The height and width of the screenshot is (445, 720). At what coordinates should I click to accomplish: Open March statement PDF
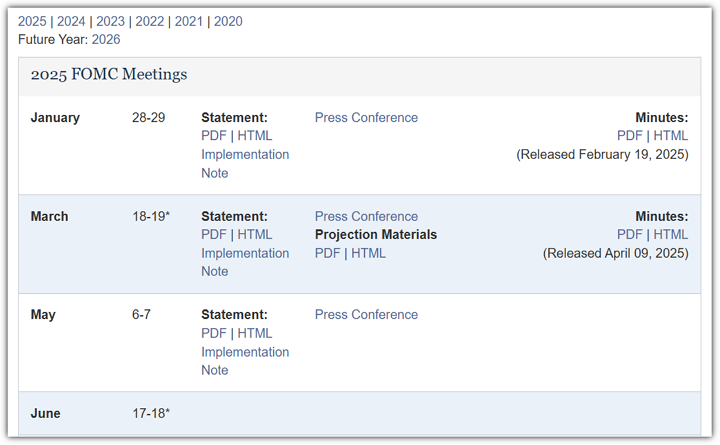coord(214,235)
